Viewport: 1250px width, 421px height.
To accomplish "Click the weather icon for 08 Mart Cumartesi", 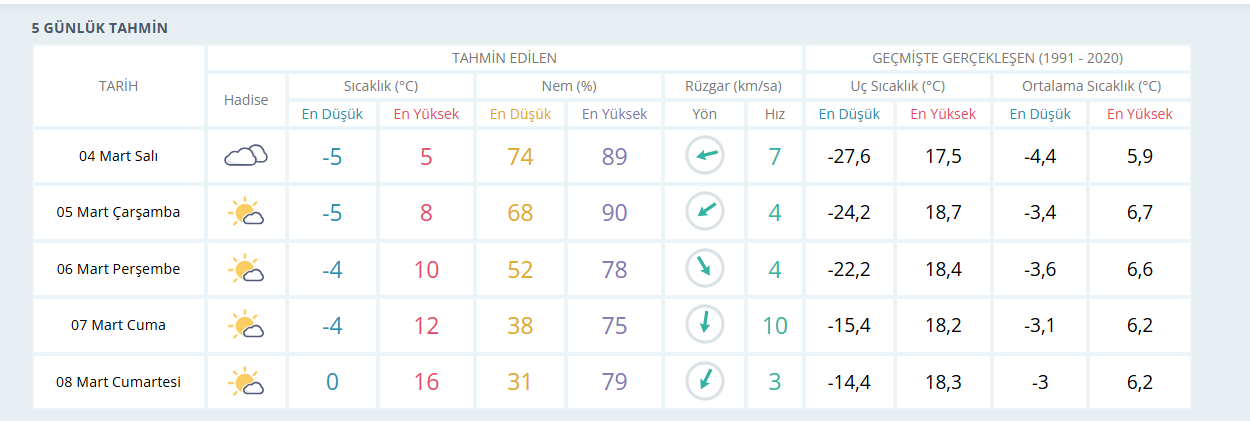I will [245, 382].
